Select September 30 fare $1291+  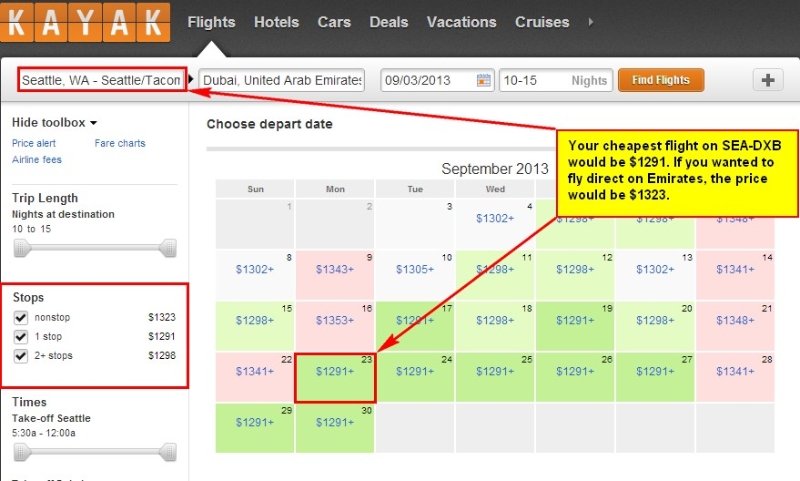point(335,422)
